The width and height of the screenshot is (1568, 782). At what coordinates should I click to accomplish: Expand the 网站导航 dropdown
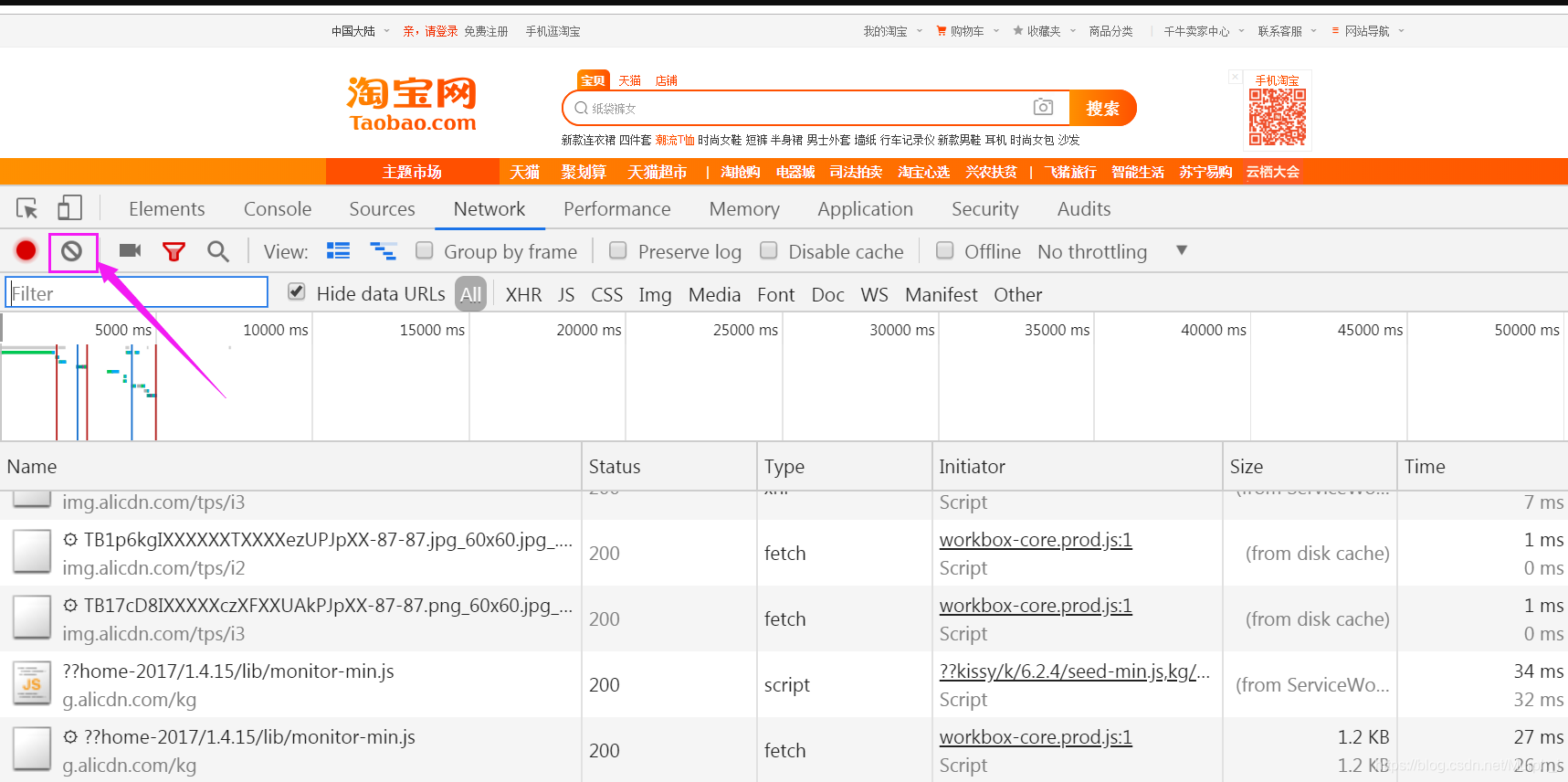click(1368, 31)
